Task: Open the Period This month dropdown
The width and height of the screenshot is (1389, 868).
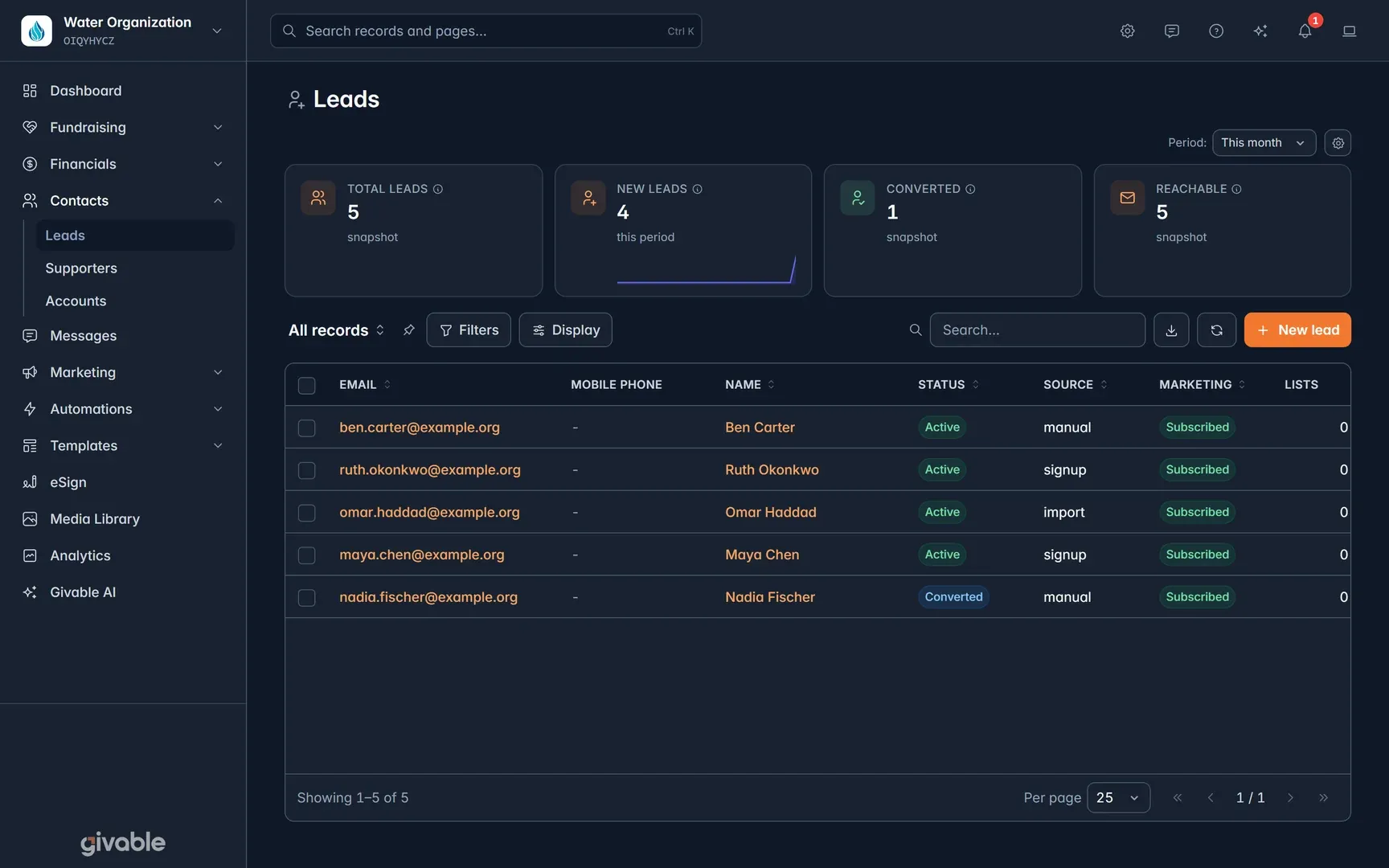Action: 1264,142
